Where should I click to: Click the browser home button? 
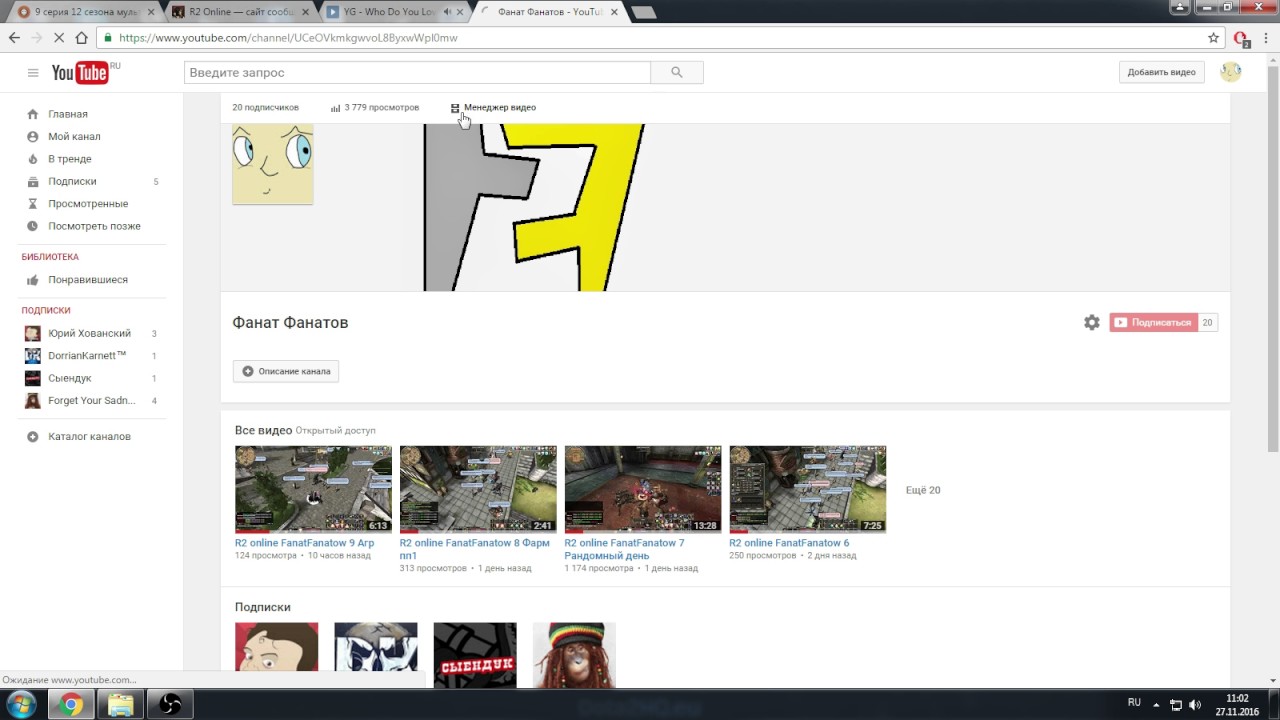pos(81,38)
